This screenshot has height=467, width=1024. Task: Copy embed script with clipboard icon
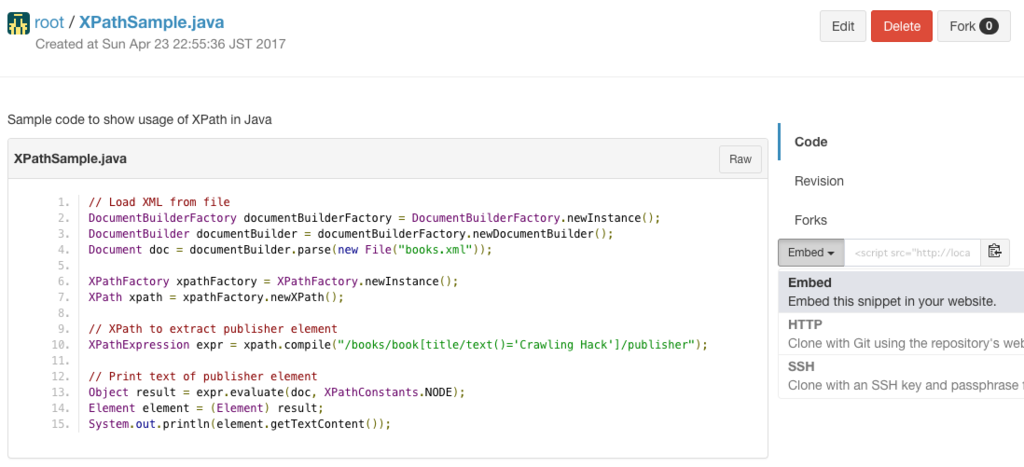tap(995, 252)
